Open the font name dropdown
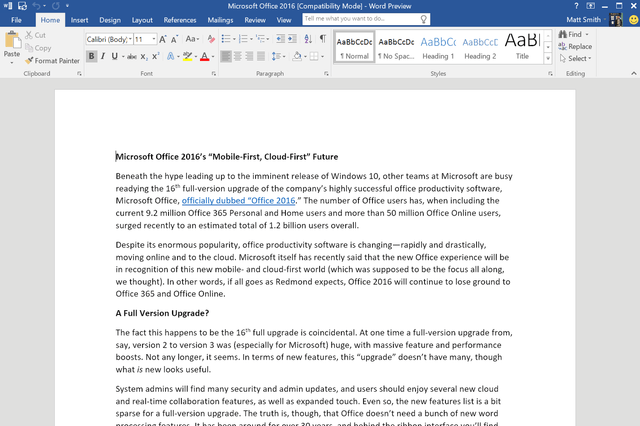 130,39
